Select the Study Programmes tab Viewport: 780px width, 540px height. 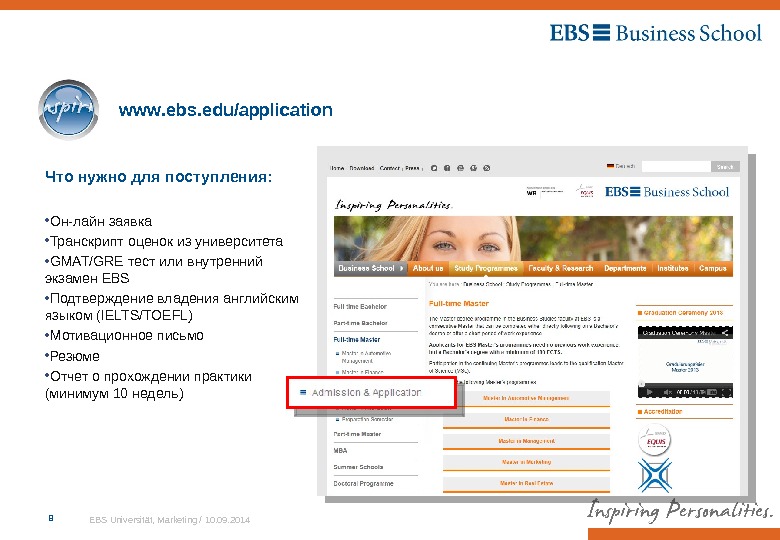(x=486, y=268)
